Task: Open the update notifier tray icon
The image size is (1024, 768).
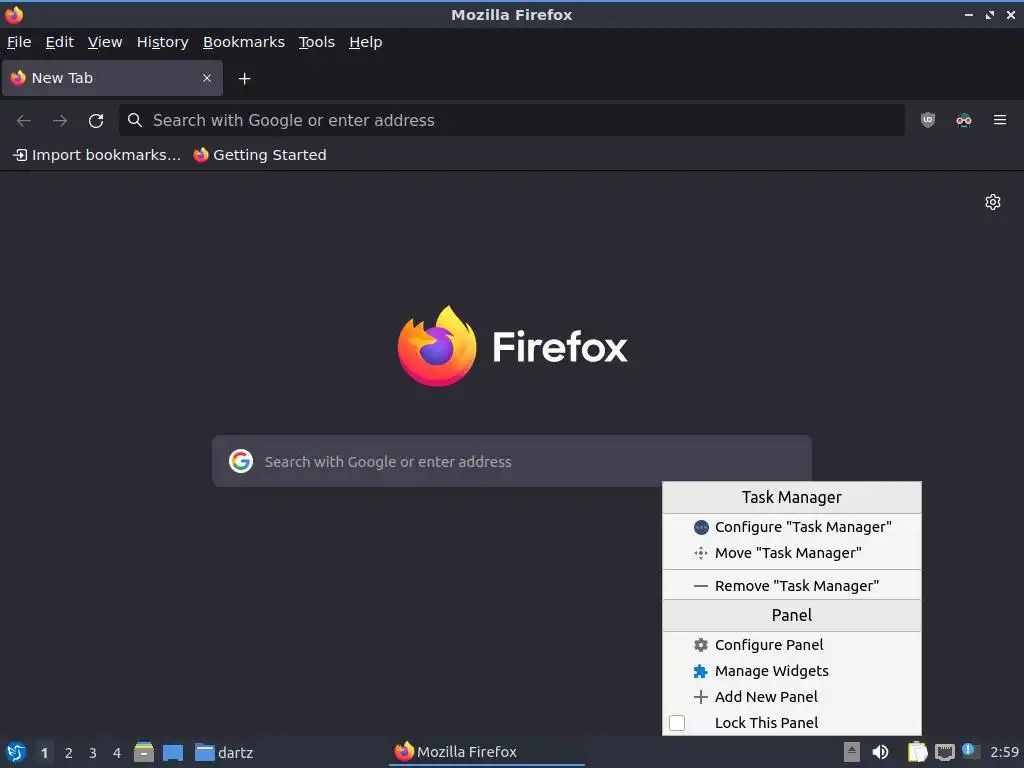Action: tap(971, 751)
